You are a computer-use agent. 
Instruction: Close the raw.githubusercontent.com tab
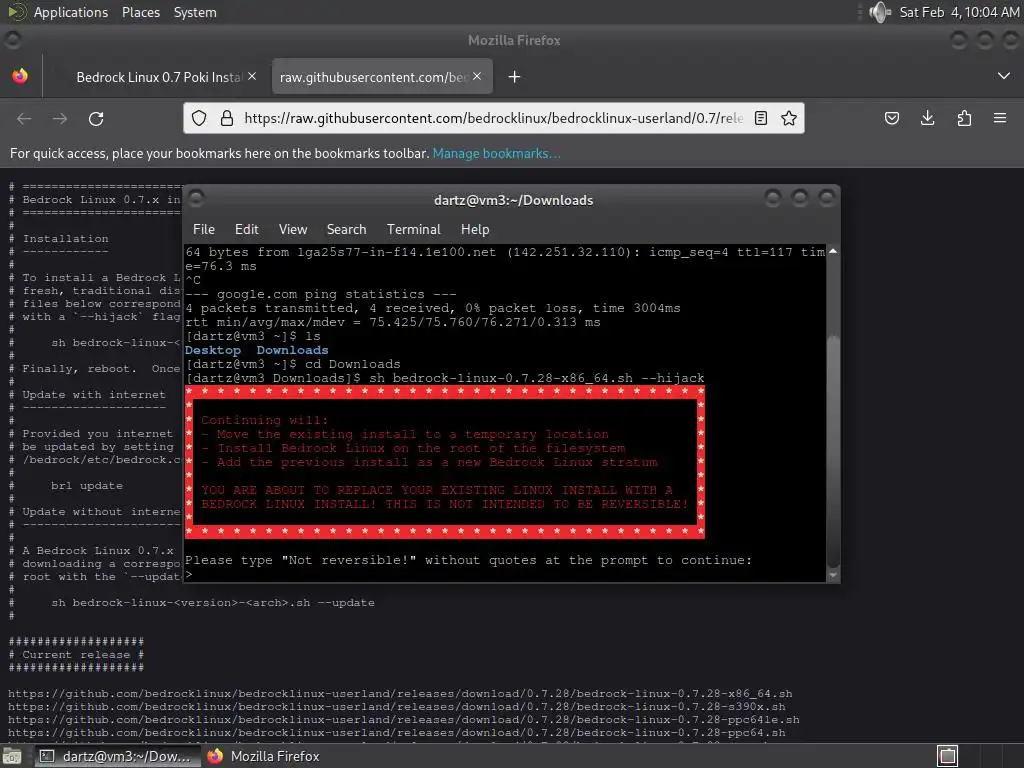point(477,76)
